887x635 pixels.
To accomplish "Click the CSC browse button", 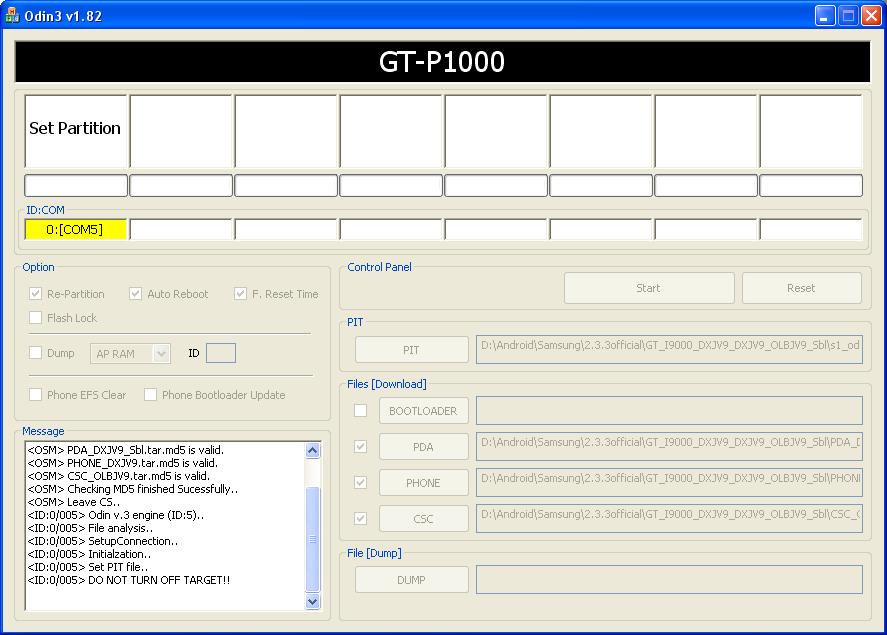I will 424,519.
